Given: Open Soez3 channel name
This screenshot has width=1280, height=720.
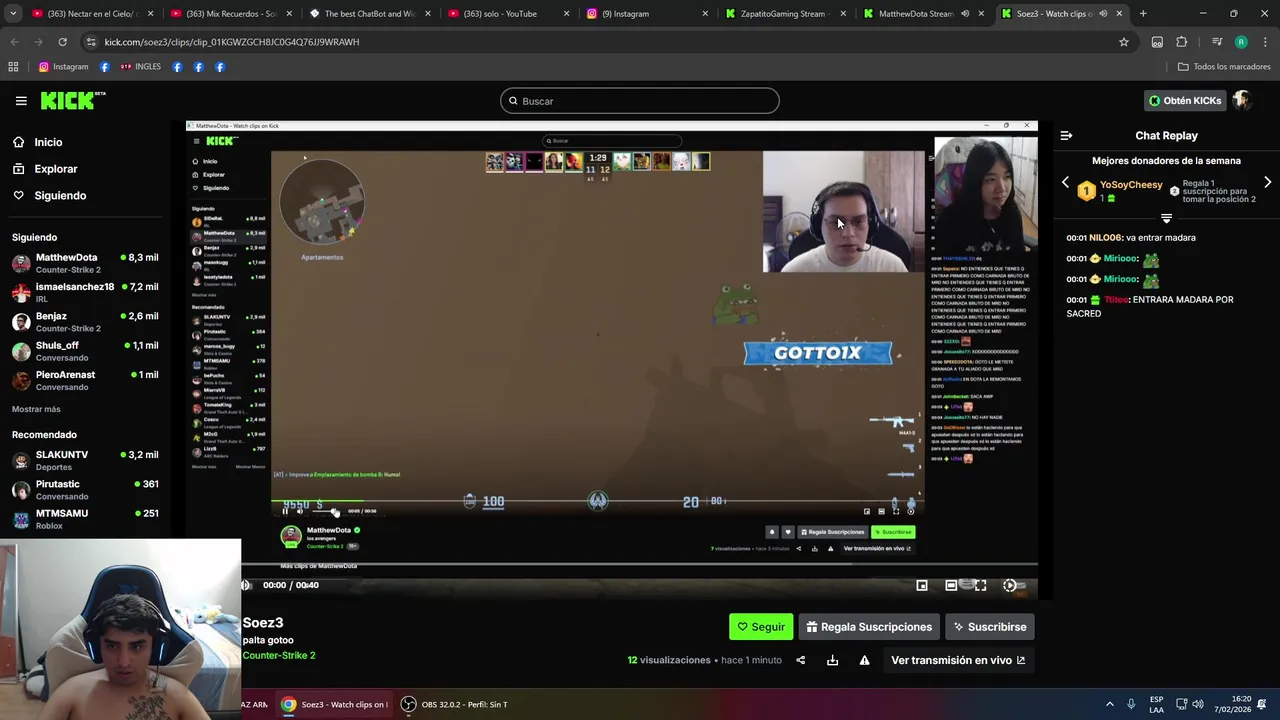Looking at the screenshot, I should [x=263, y=623].
